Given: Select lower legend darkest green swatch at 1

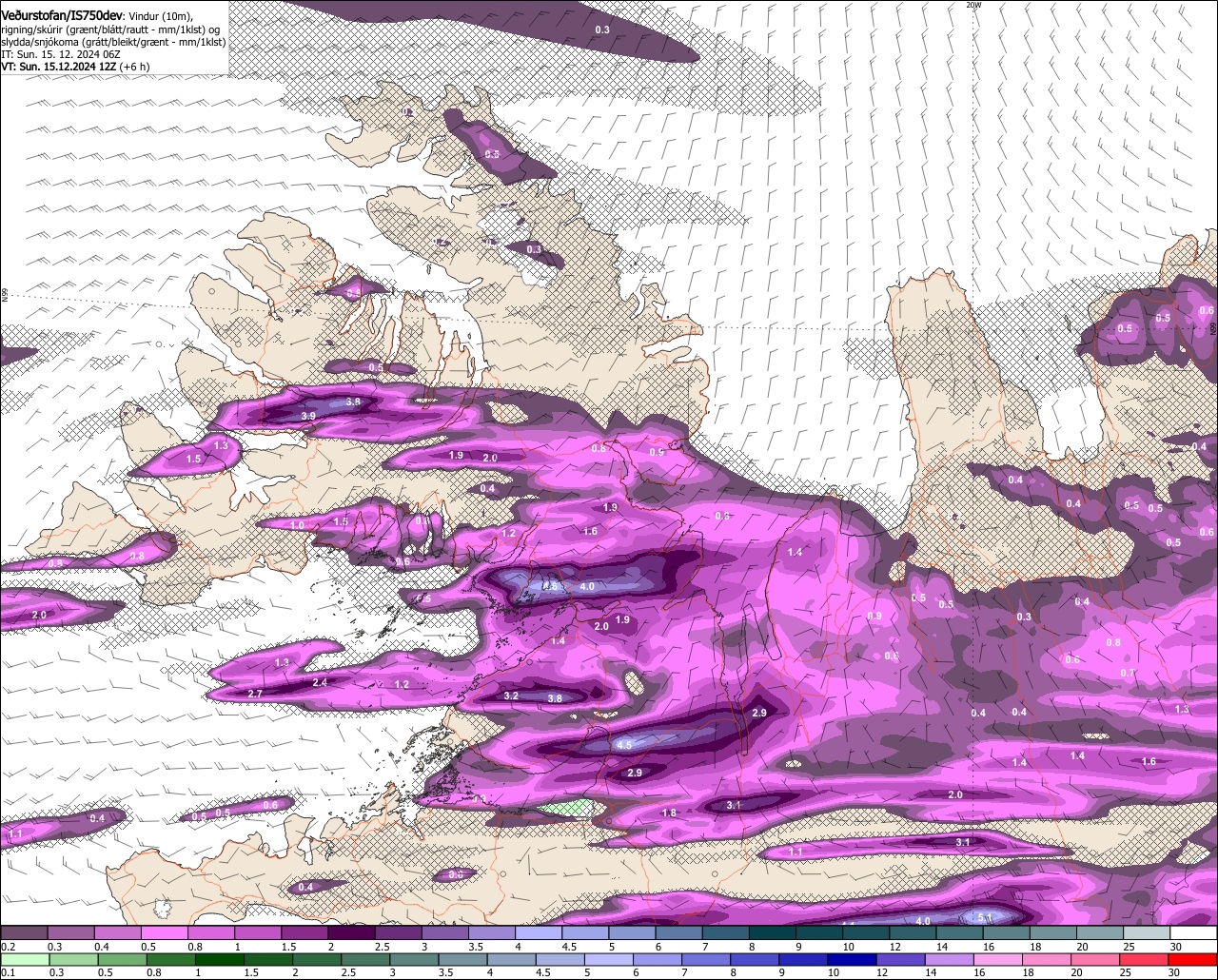Looking at the screenshot, I should click(x=221, y=958).
